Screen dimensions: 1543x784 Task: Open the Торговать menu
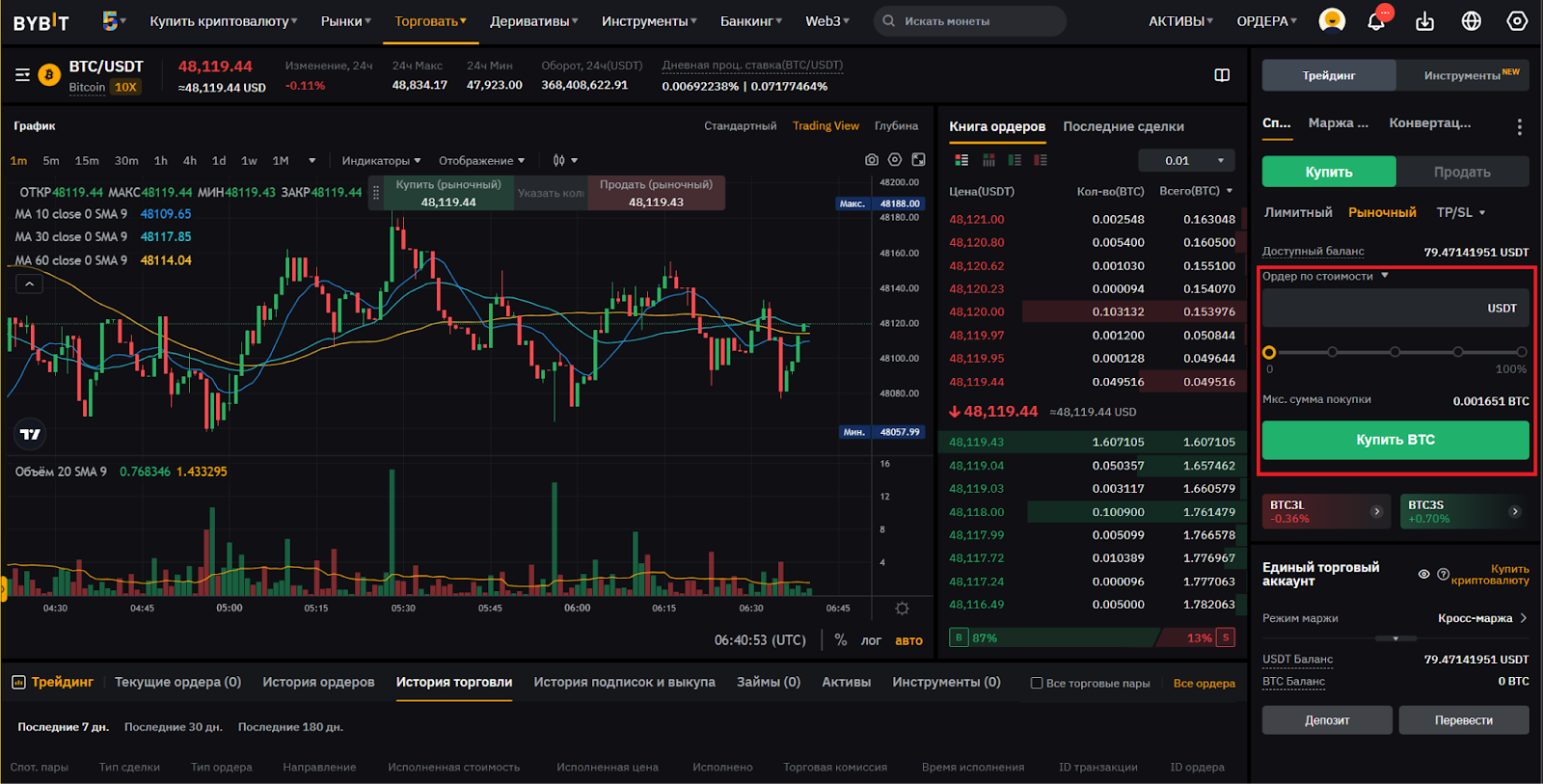point(430,21)
